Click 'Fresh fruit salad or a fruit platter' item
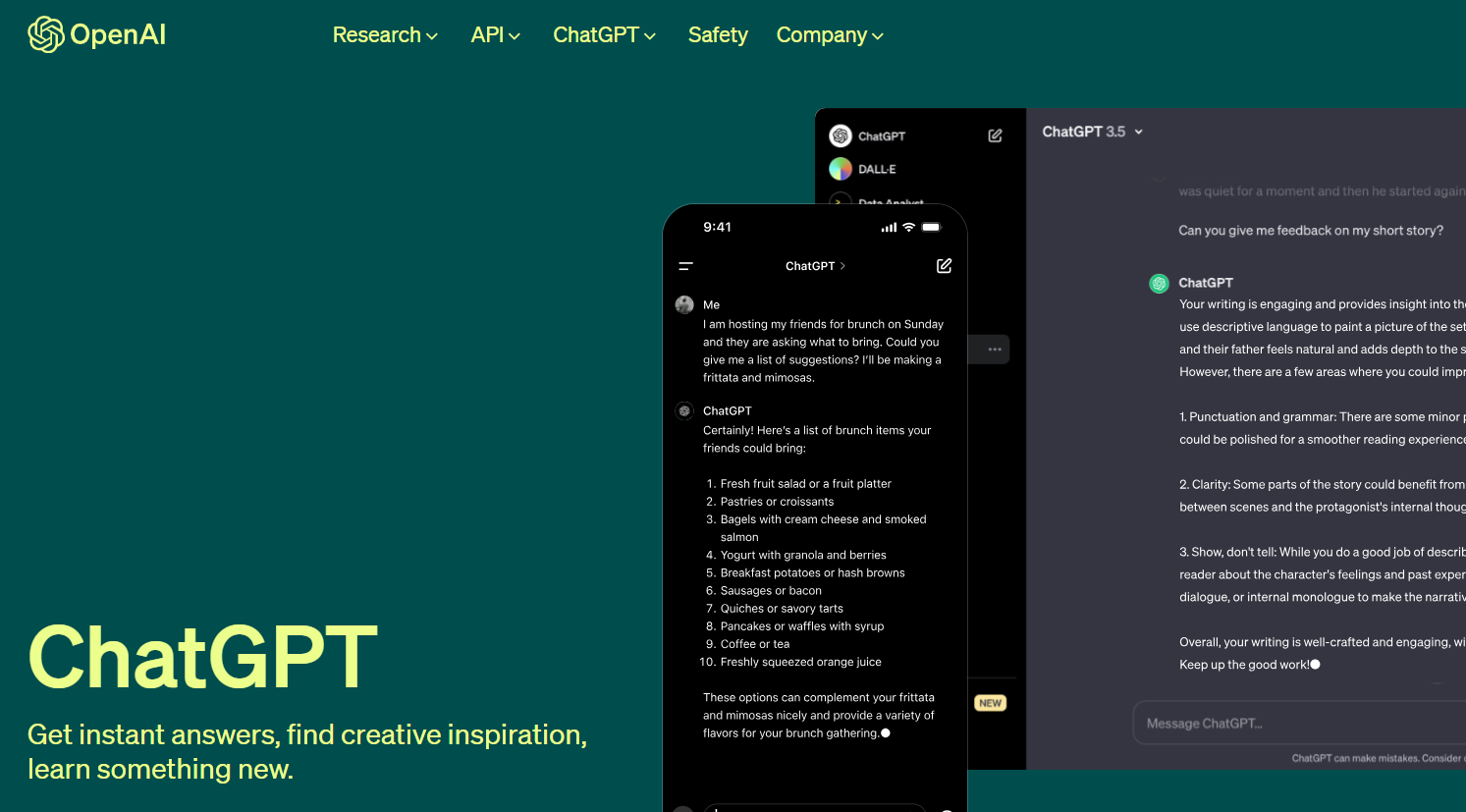1466x812 pixels. coord(805,483)
